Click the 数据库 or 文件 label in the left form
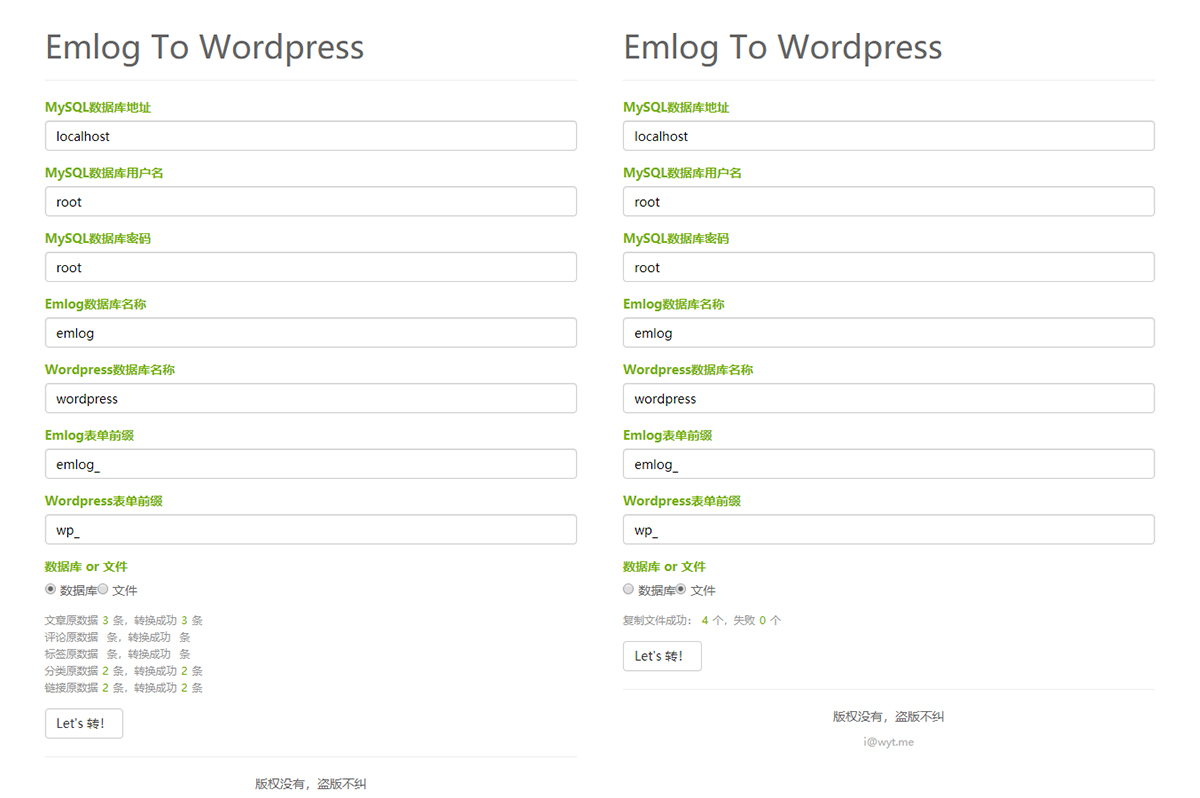This screenshot has height=798, width=1200. (87, 567)
